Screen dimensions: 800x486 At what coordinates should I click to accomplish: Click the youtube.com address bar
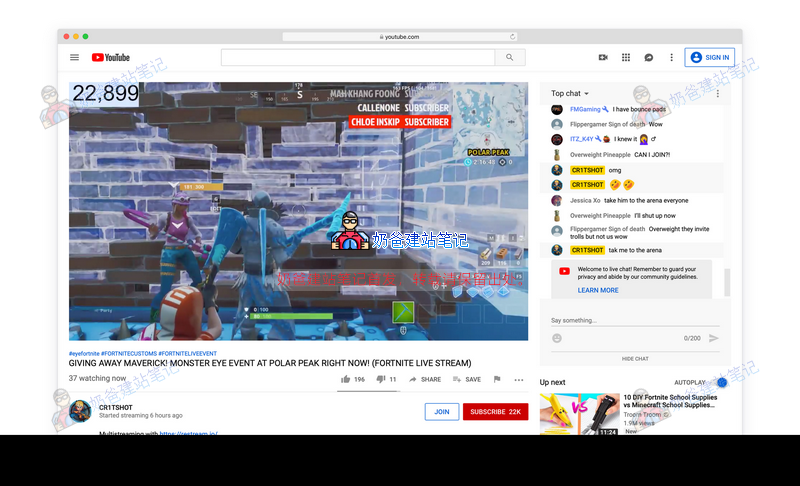pyautogui.click(x=399, y=37)
